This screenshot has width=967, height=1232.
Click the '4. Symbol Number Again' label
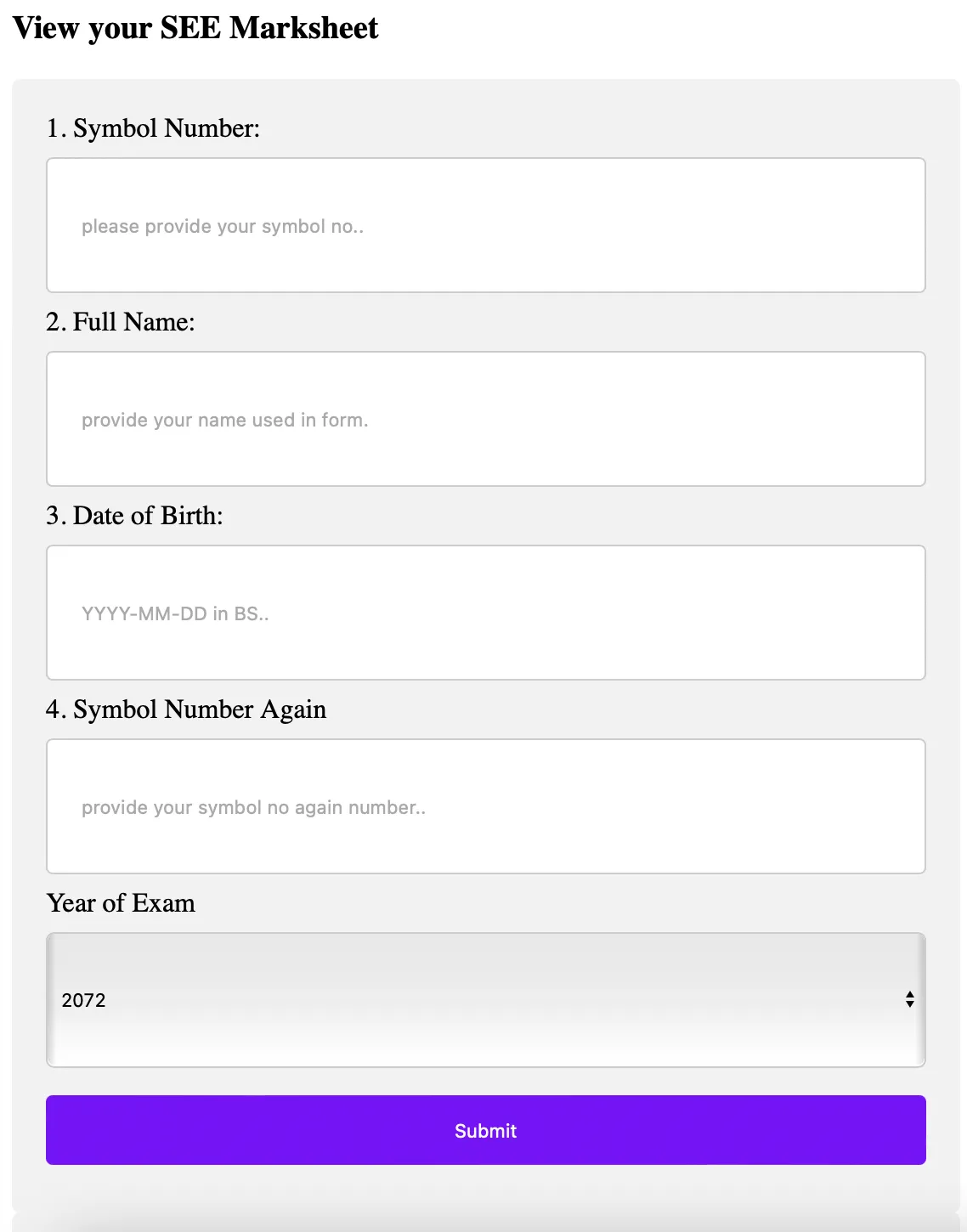click(186, 709)
